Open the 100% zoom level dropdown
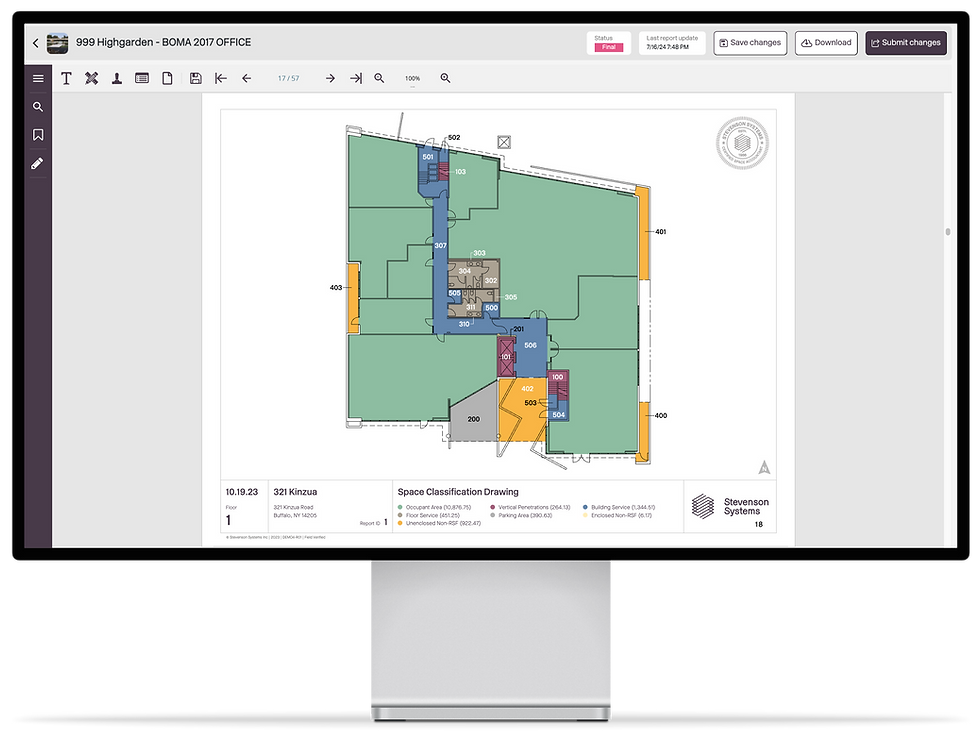 (x=412, y=78)
